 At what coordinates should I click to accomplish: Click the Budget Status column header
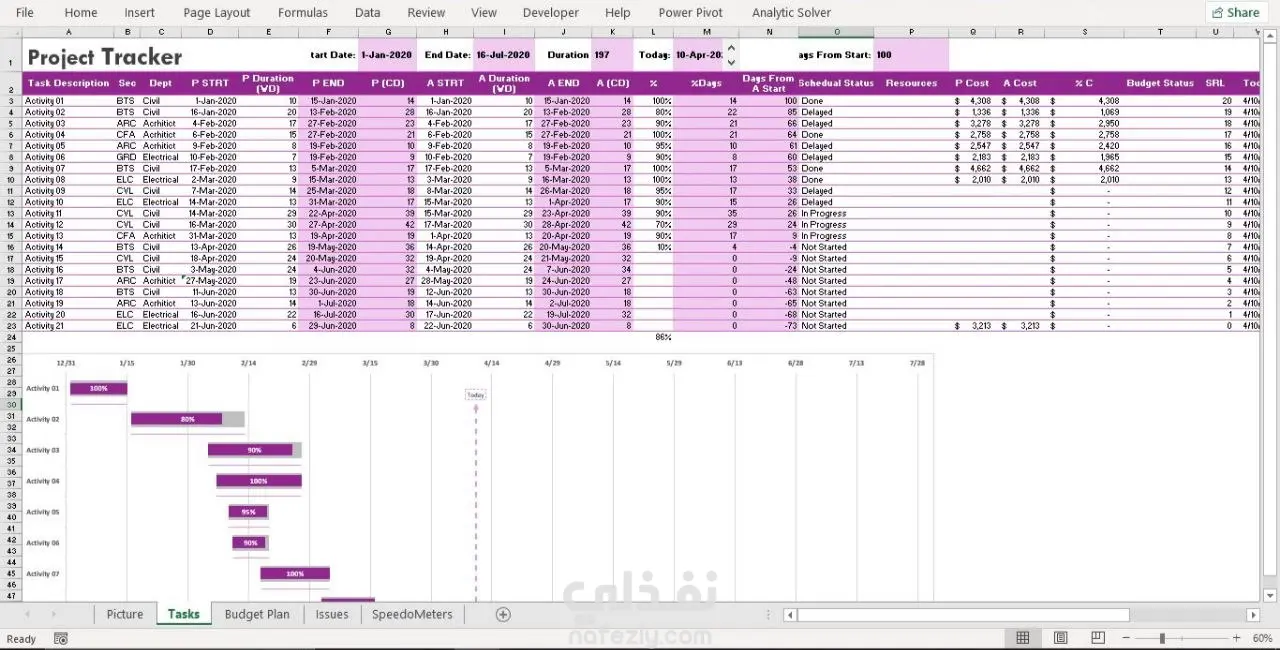1160,83
